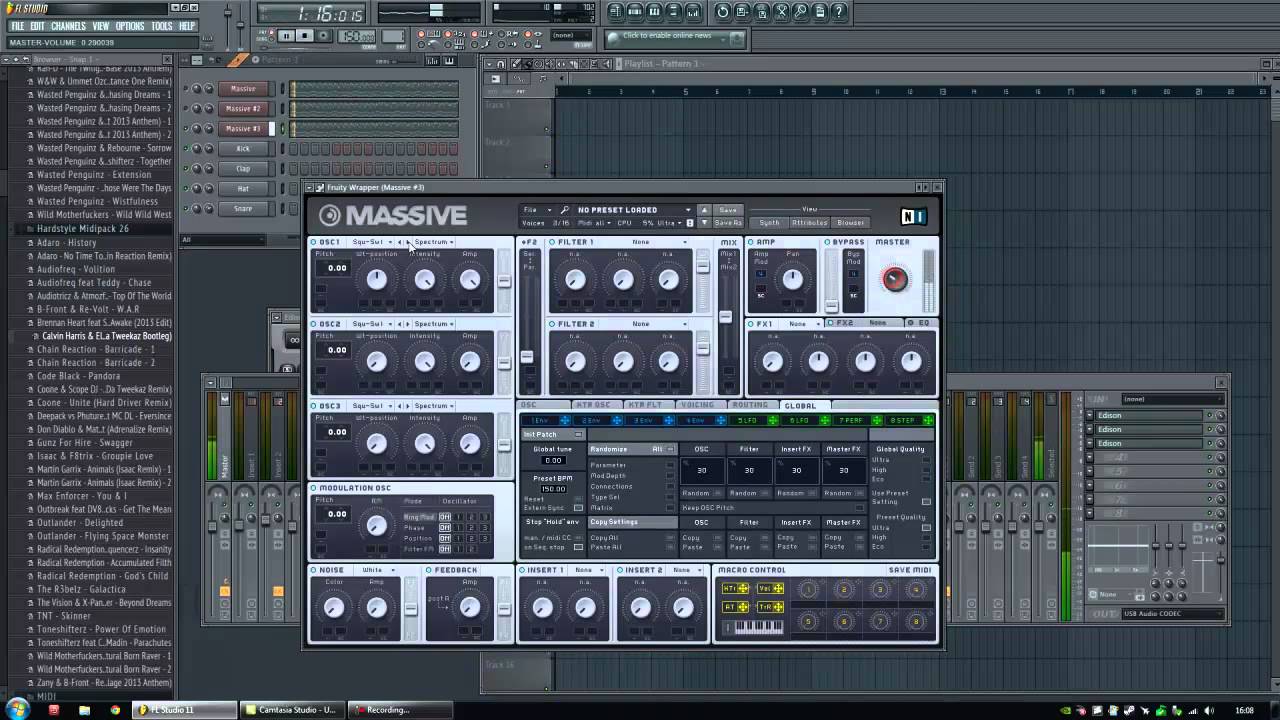This screenshot has width=1280, height=720.
Task: Open the NO PRESET LOADED preset dropdown
Action: pyautogui.click(x=633, y=210)
